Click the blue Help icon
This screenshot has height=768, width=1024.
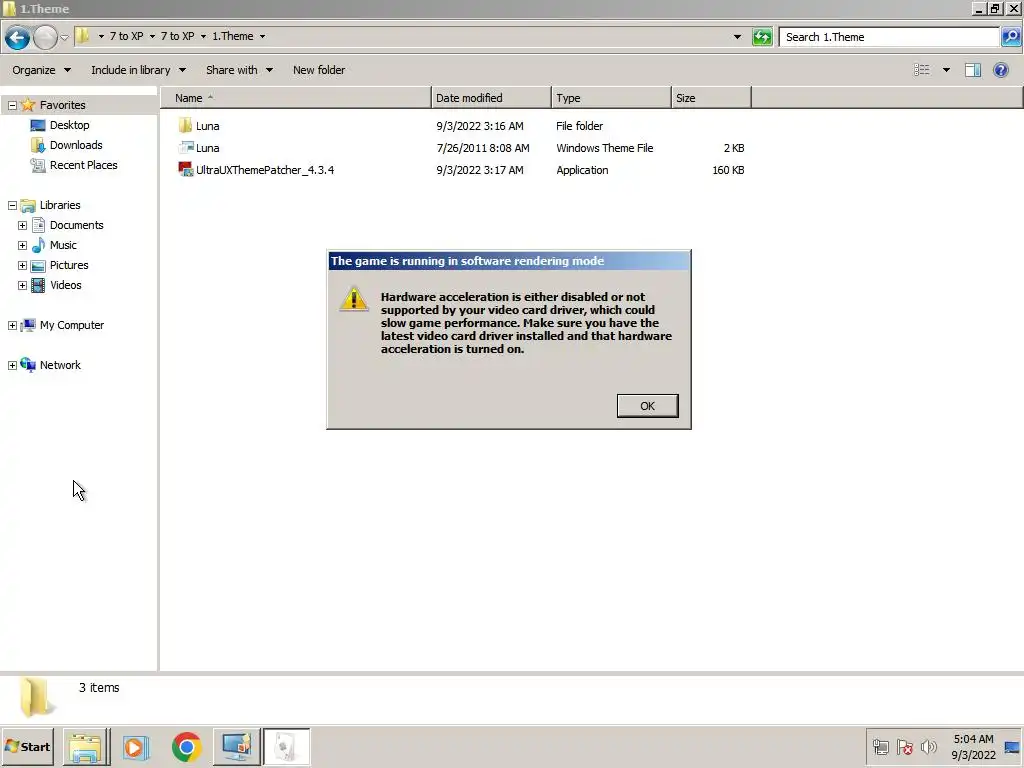pos(1000,70)
